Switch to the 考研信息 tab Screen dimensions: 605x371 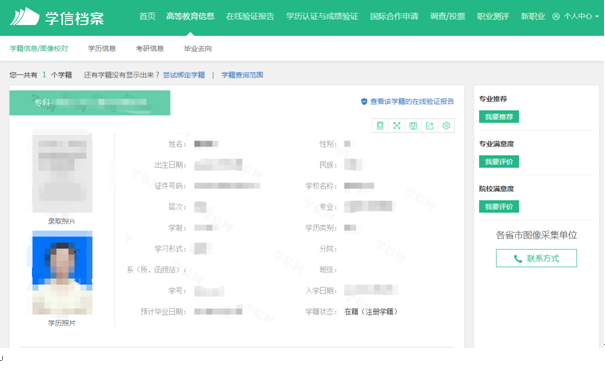[150, 49]
